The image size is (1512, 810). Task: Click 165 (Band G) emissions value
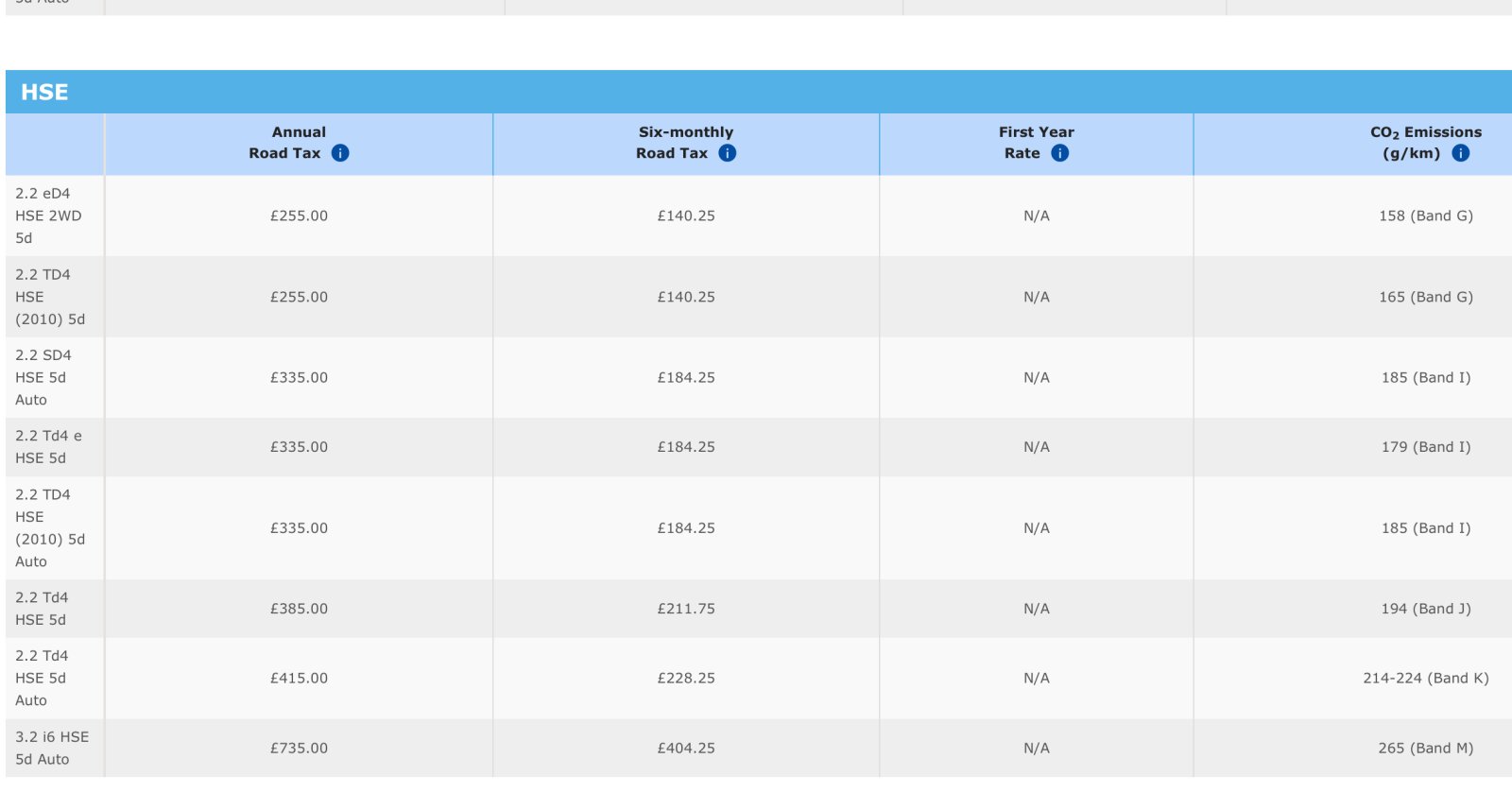click(1426, 297)
